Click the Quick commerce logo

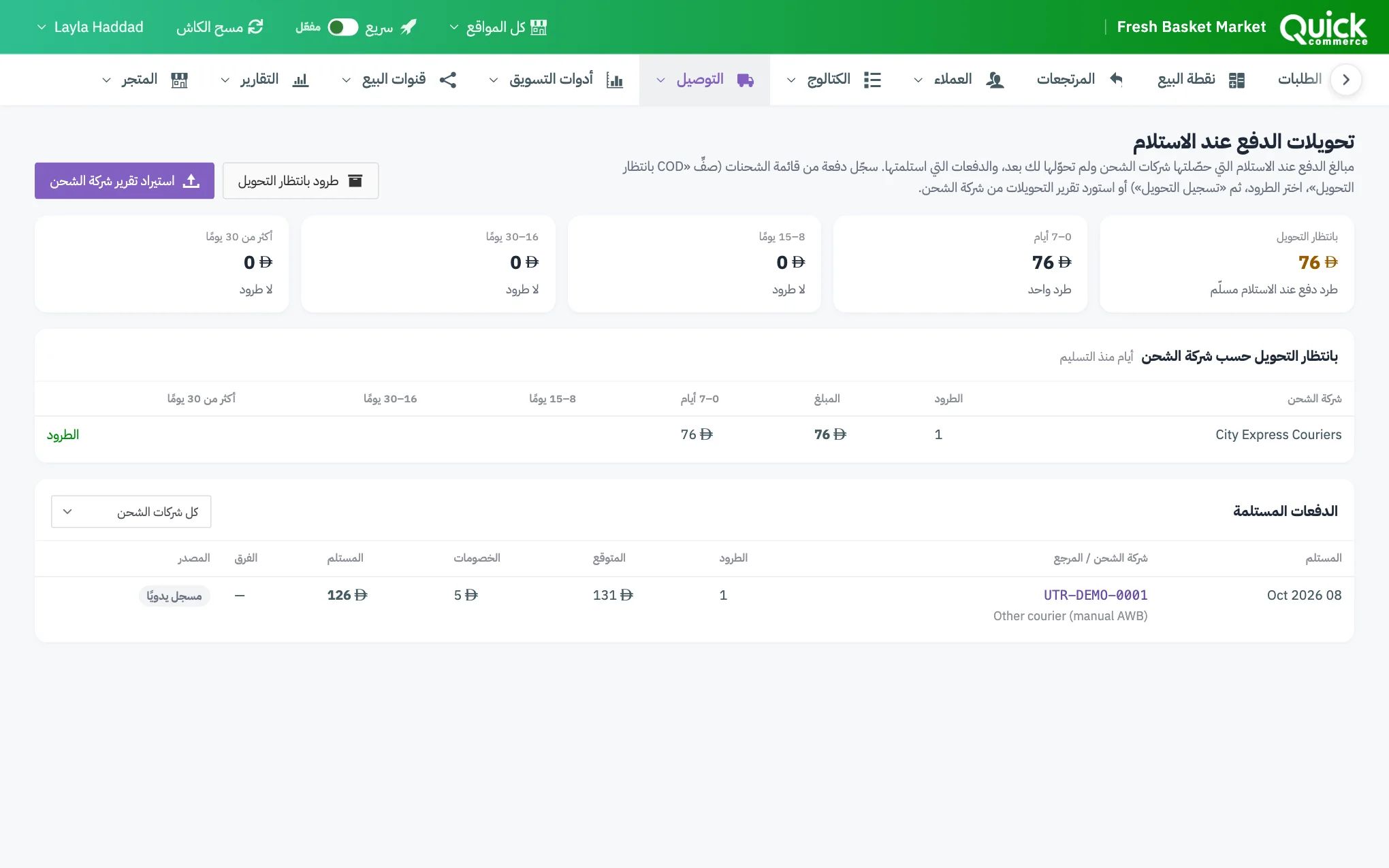pos(1323,27)
